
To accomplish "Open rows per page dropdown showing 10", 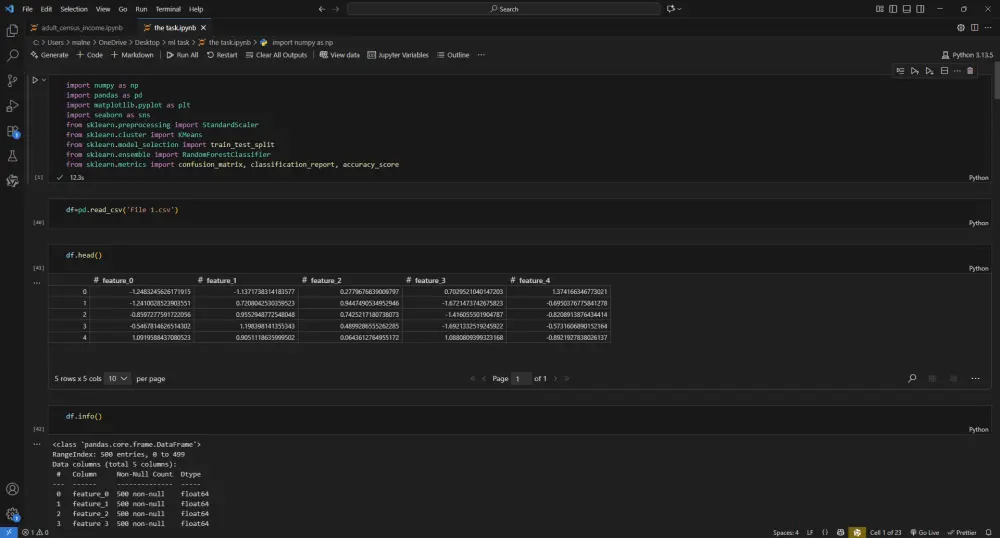I will (x=117, y=378).
